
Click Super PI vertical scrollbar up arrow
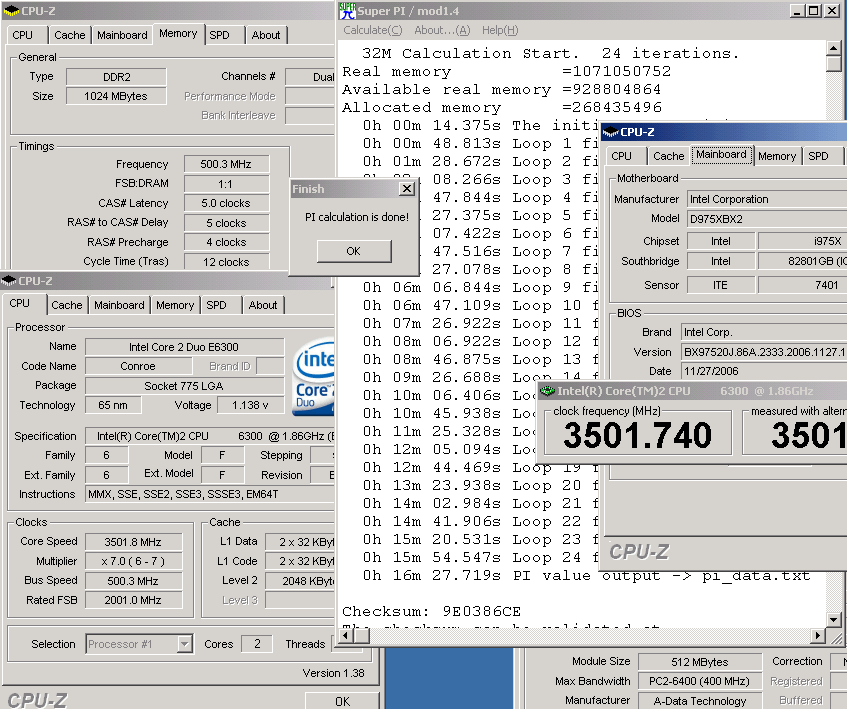coord(833,49)
